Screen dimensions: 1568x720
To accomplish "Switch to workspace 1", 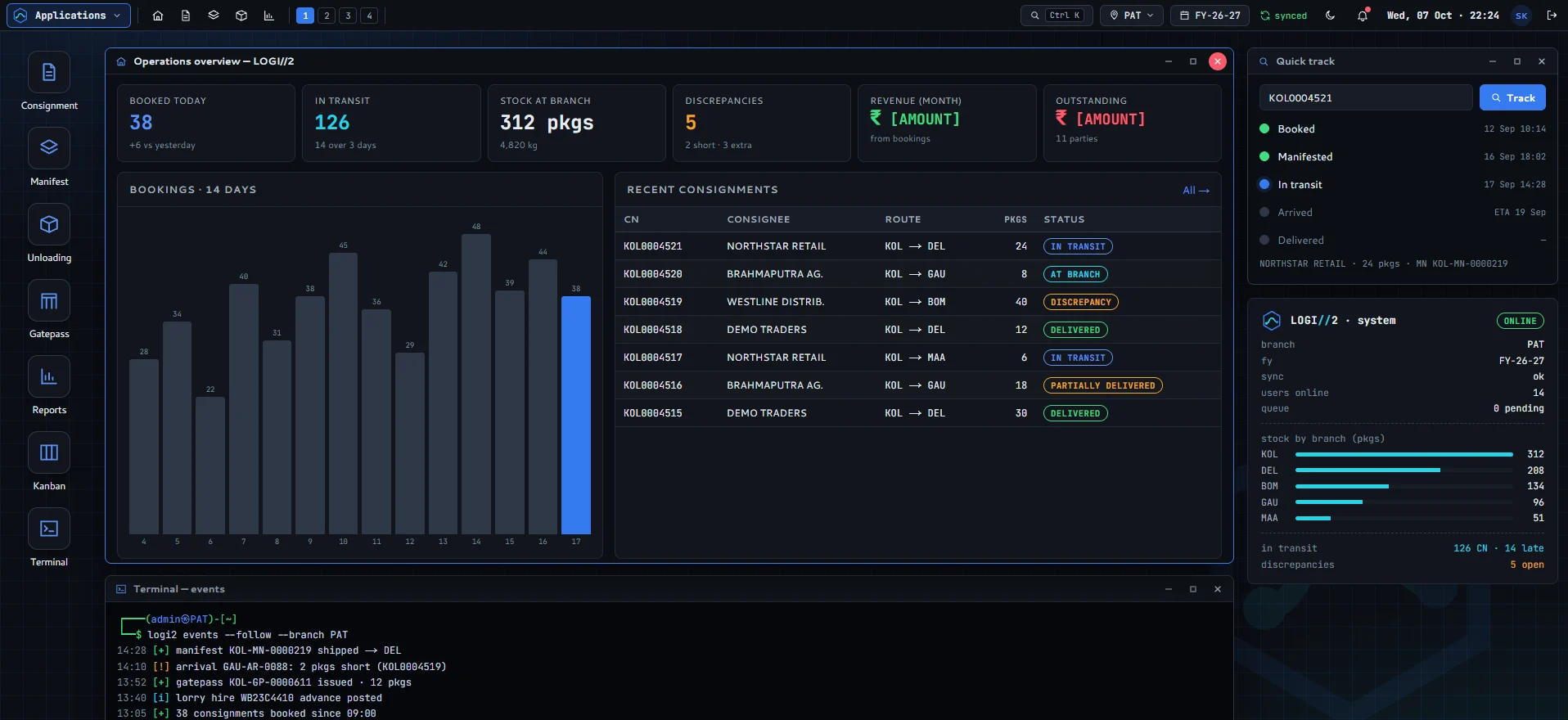I will point(305,16).
